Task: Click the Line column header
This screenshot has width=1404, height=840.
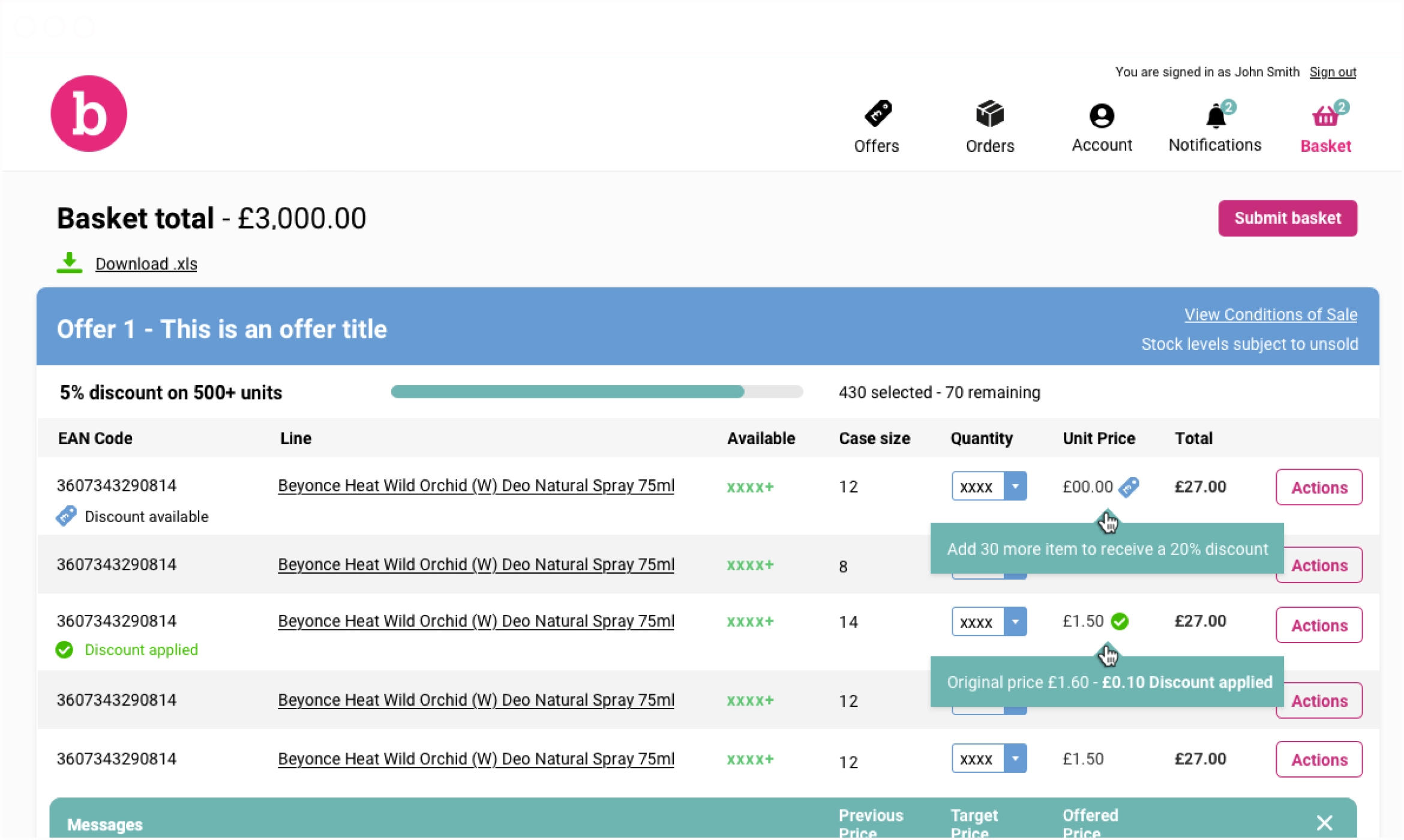Action: 296,439
